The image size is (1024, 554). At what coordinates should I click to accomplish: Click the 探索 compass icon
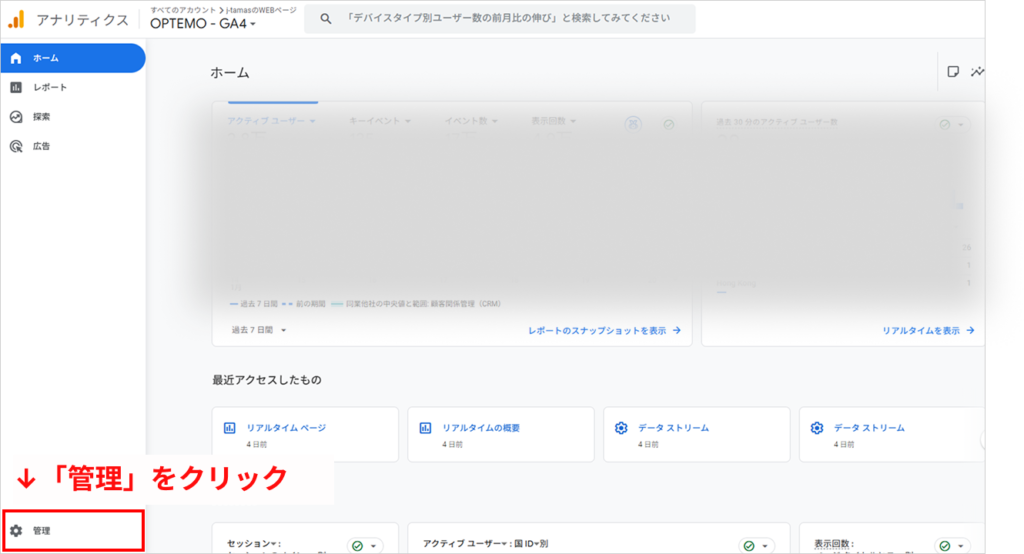coord(16,117)
